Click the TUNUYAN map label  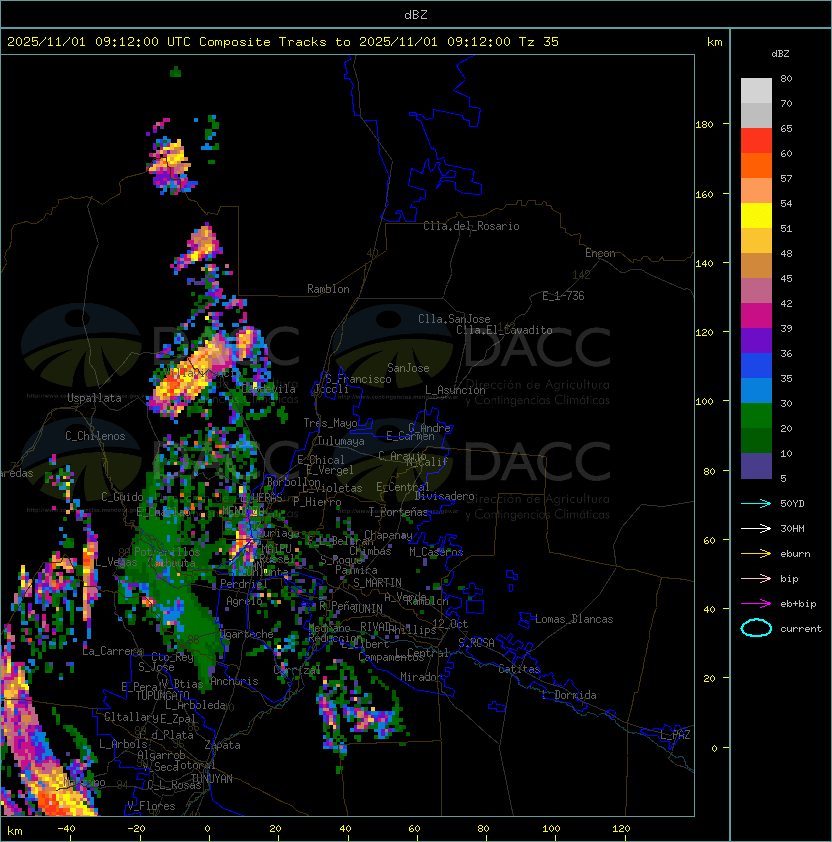click(212, 779)
